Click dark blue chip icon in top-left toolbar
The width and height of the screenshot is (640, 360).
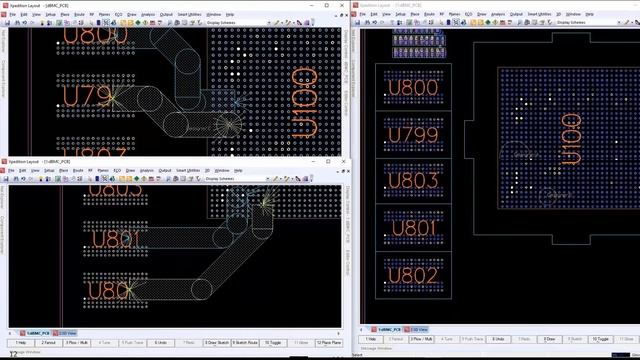(x=99, y=22)
